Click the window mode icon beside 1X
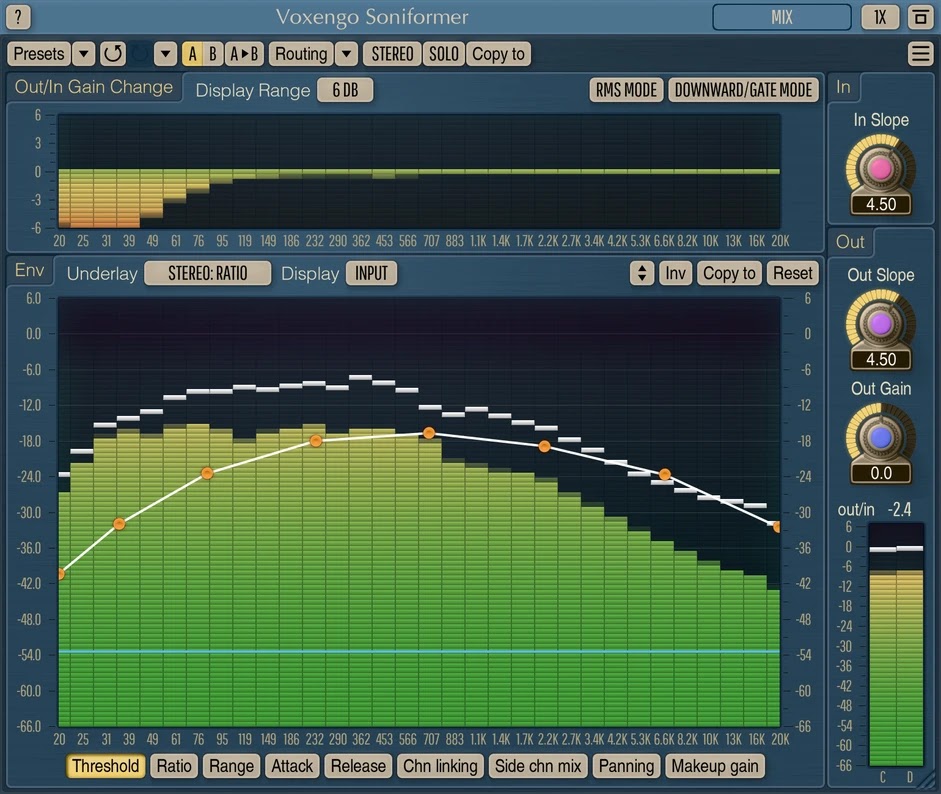This screenshot has height=794, width=941. click(920, 17)
